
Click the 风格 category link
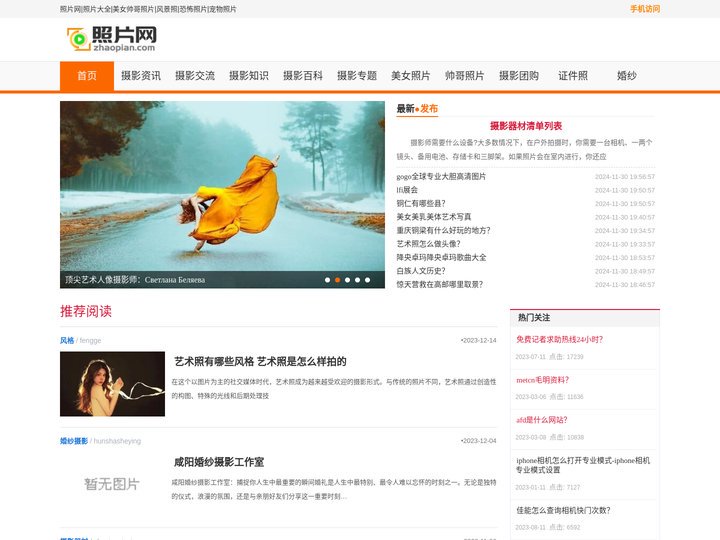tap(67, 340)
